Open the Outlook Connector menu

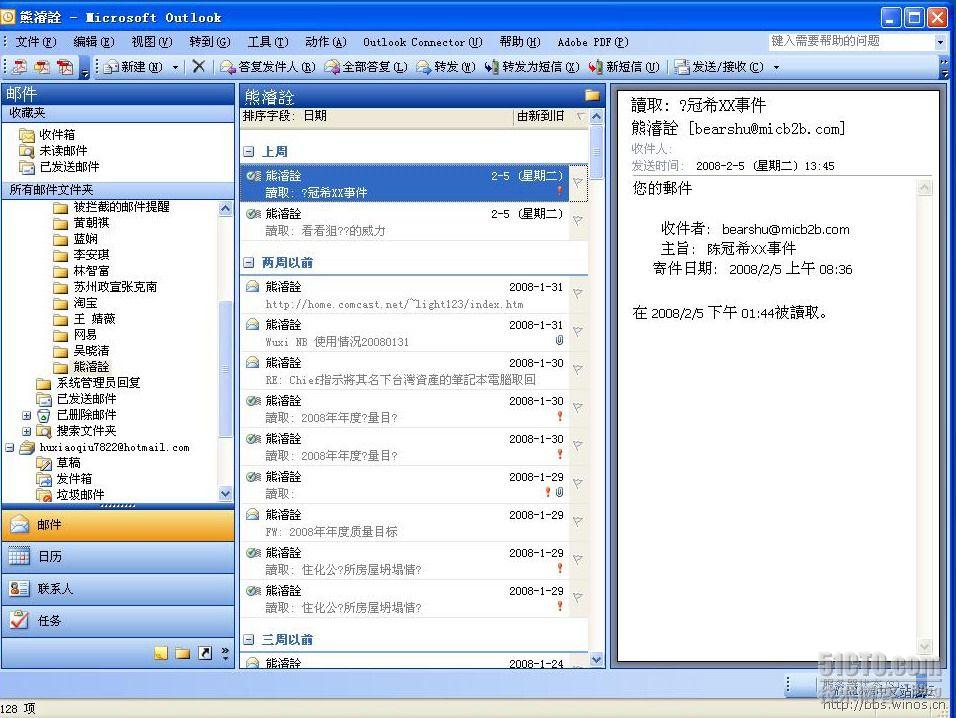click(423, 41)
